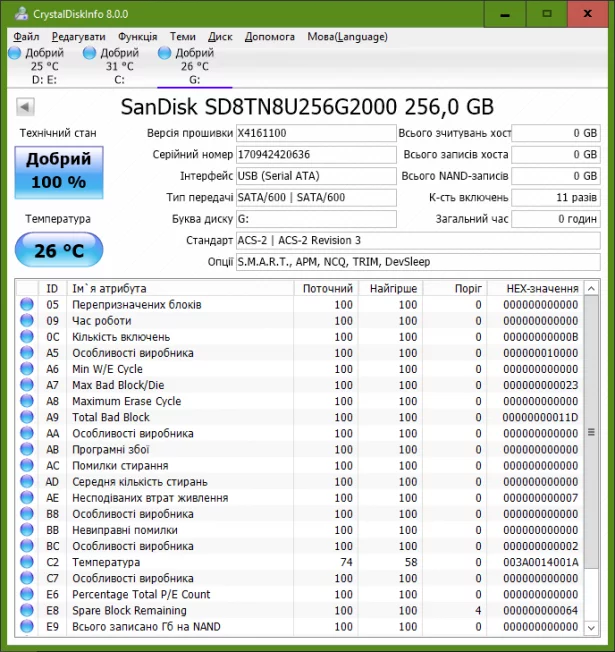Open the Файл menu
Image resolution: width=615 pixels, height=652 pixels.
coord(27,36)
